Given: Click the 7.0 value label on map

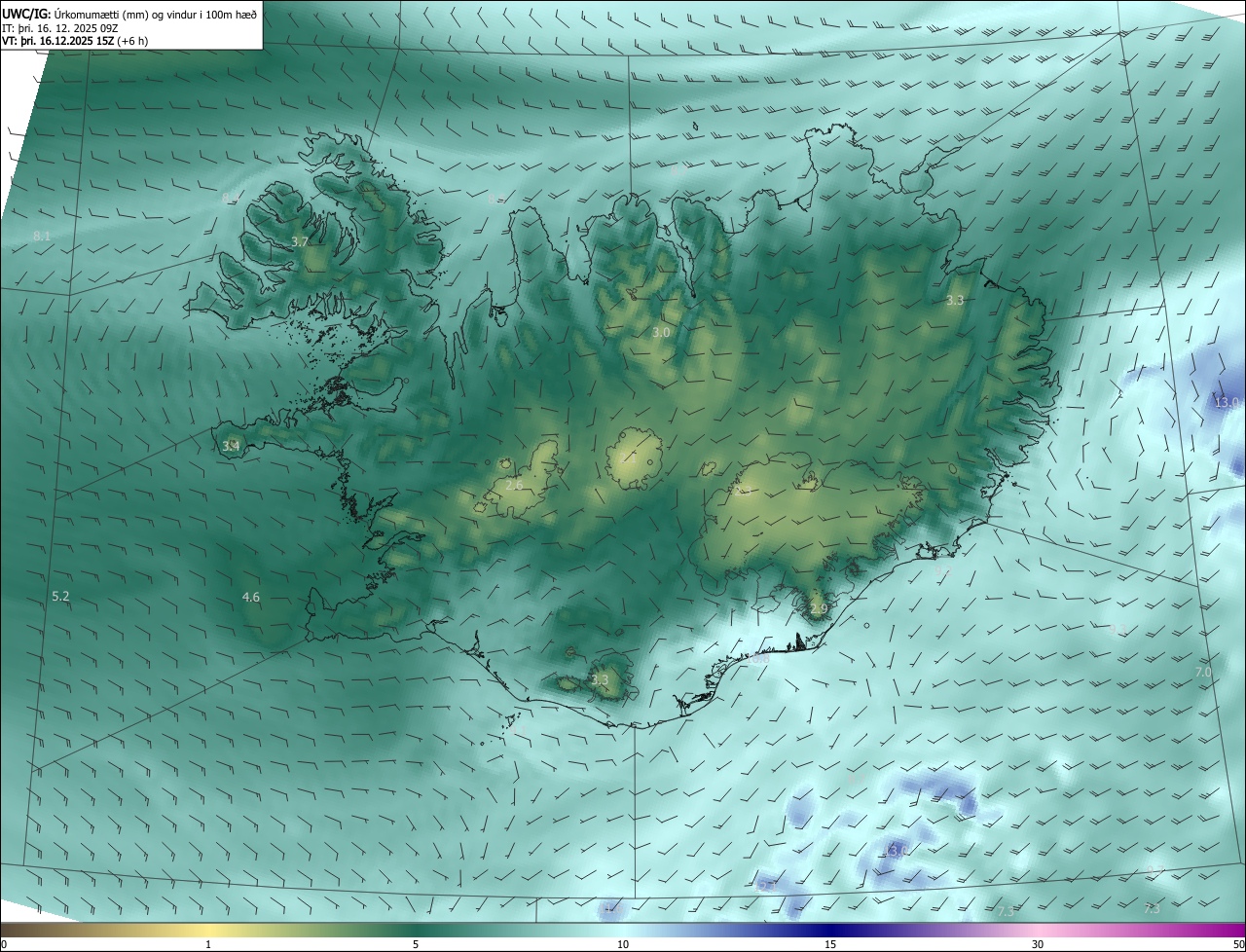Looking at the screenshot, I should 1203,672.
